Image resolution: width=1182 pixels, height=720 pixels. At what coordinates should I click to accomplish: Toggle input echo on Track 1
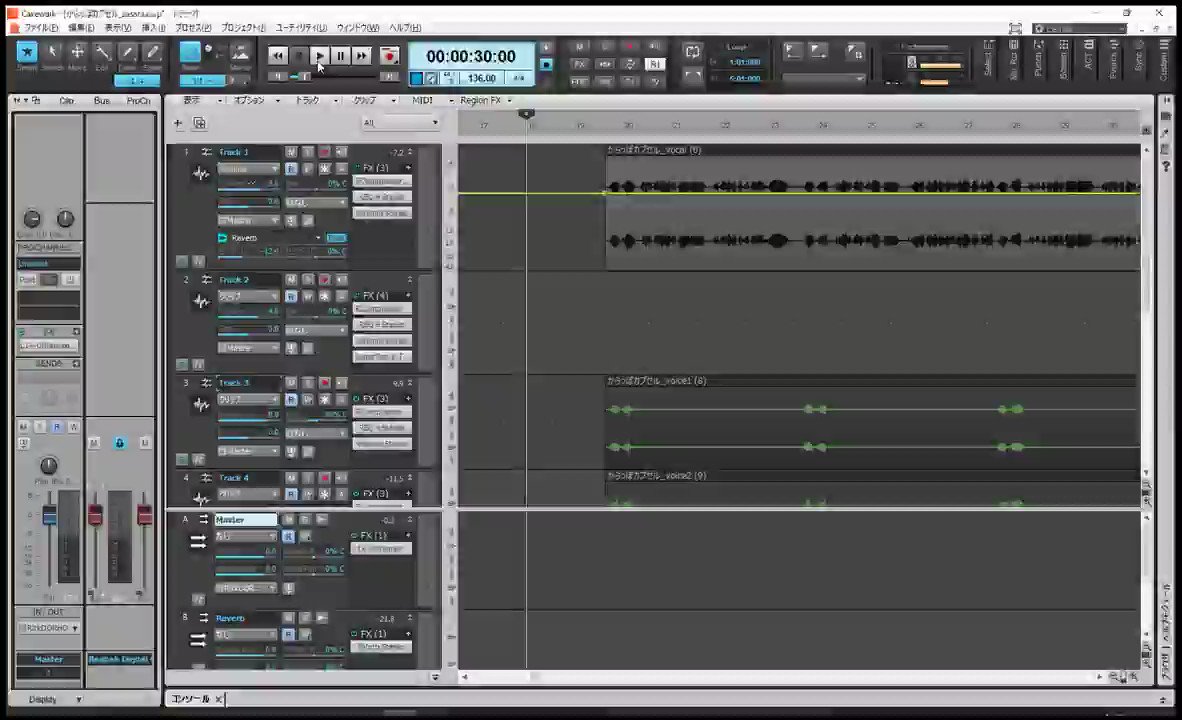tap(341, 152)
